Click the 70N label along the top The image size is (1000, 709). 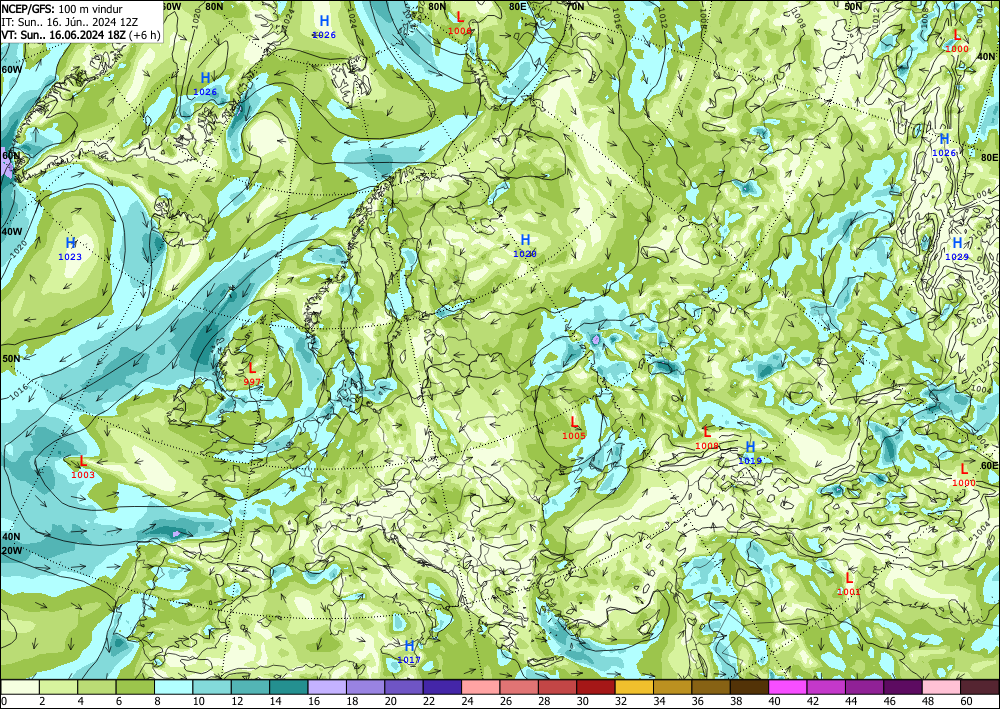(576, 6)
